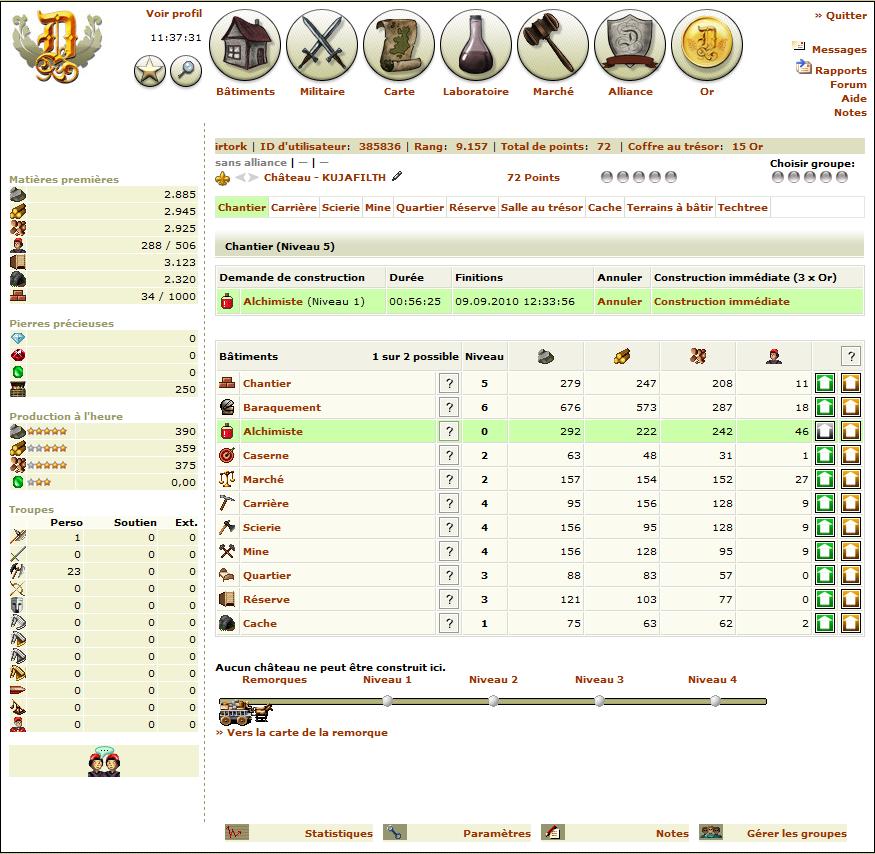Click the orange upgrade icon for Cache

850,623
